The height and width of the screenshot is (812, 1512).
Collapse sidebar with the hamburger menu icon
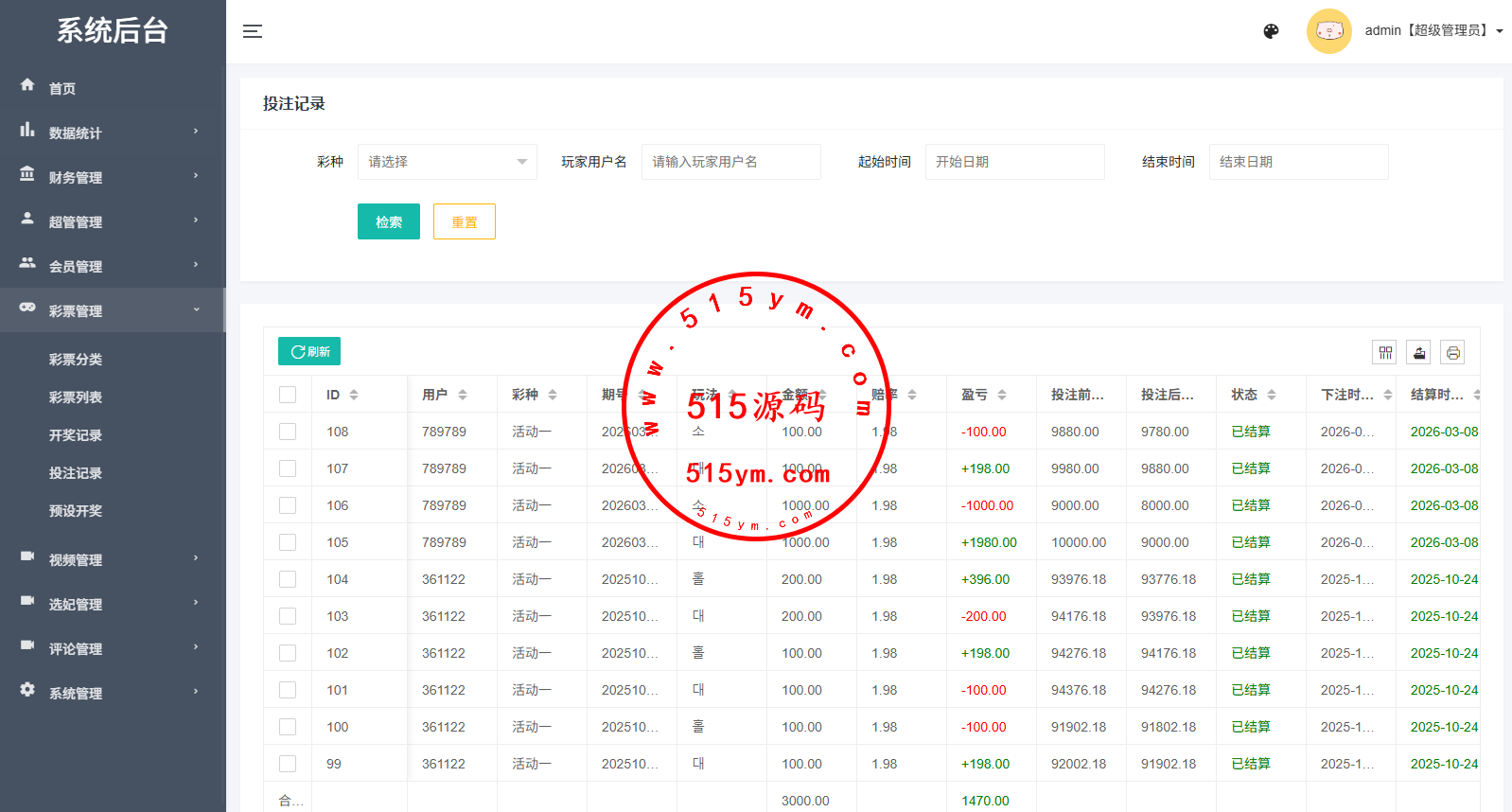[252, 31]
